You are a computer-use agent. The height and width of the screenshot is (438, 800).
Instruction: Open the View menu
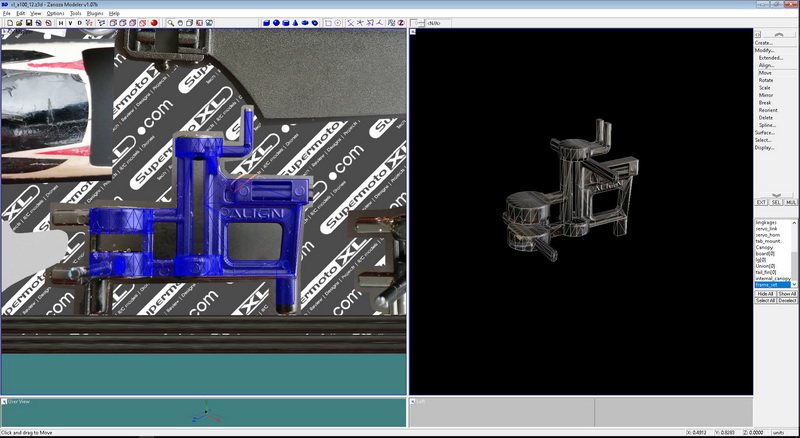point(36,13)
